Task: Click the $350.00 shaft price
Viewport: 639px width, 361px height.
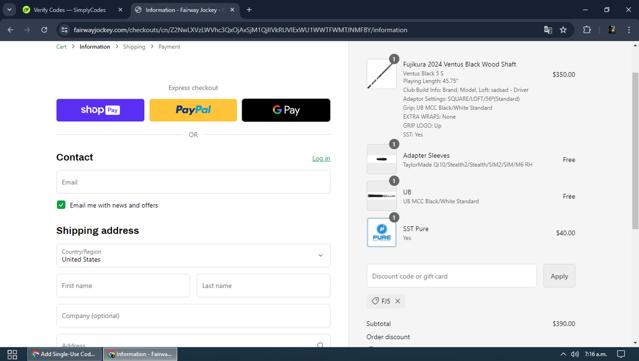Action: [x=564, y=75]
